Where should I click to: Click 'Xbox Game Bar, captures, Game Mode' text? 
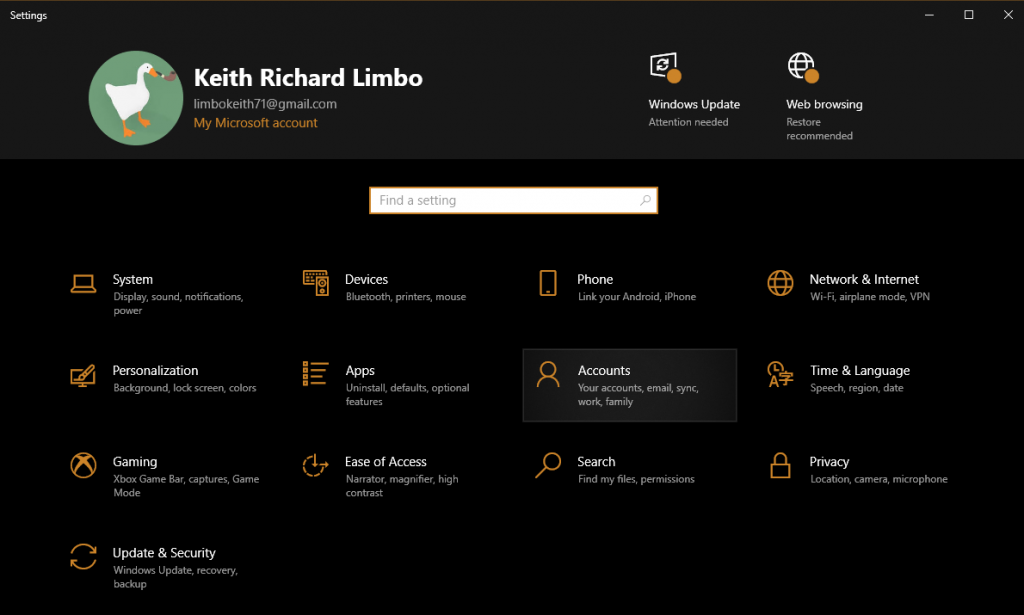[186, 486]
